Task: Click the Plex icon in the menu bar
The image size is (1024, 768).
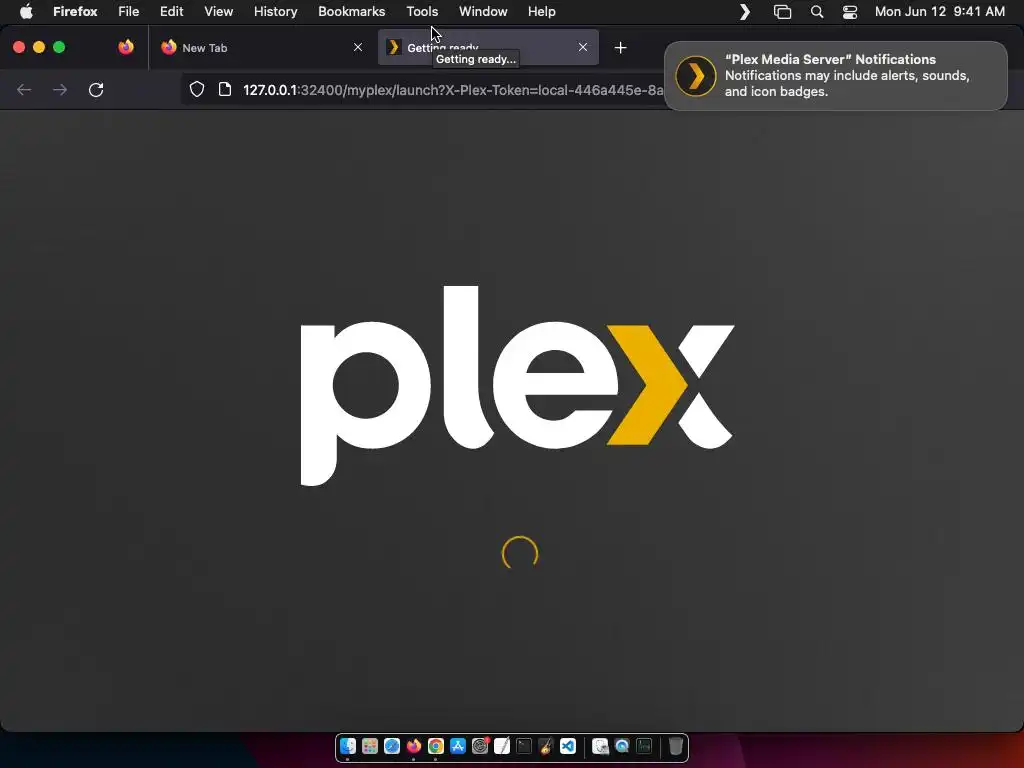Action: (x=745, y=12)
